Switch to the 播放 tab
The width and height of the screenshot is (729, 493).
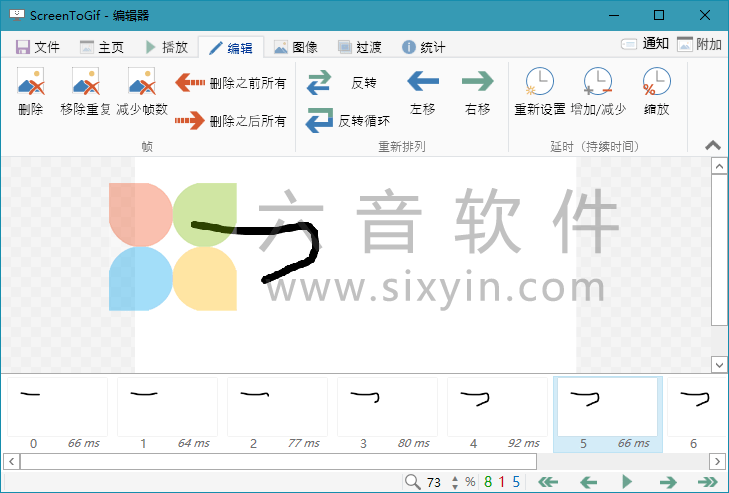[166, 47]
